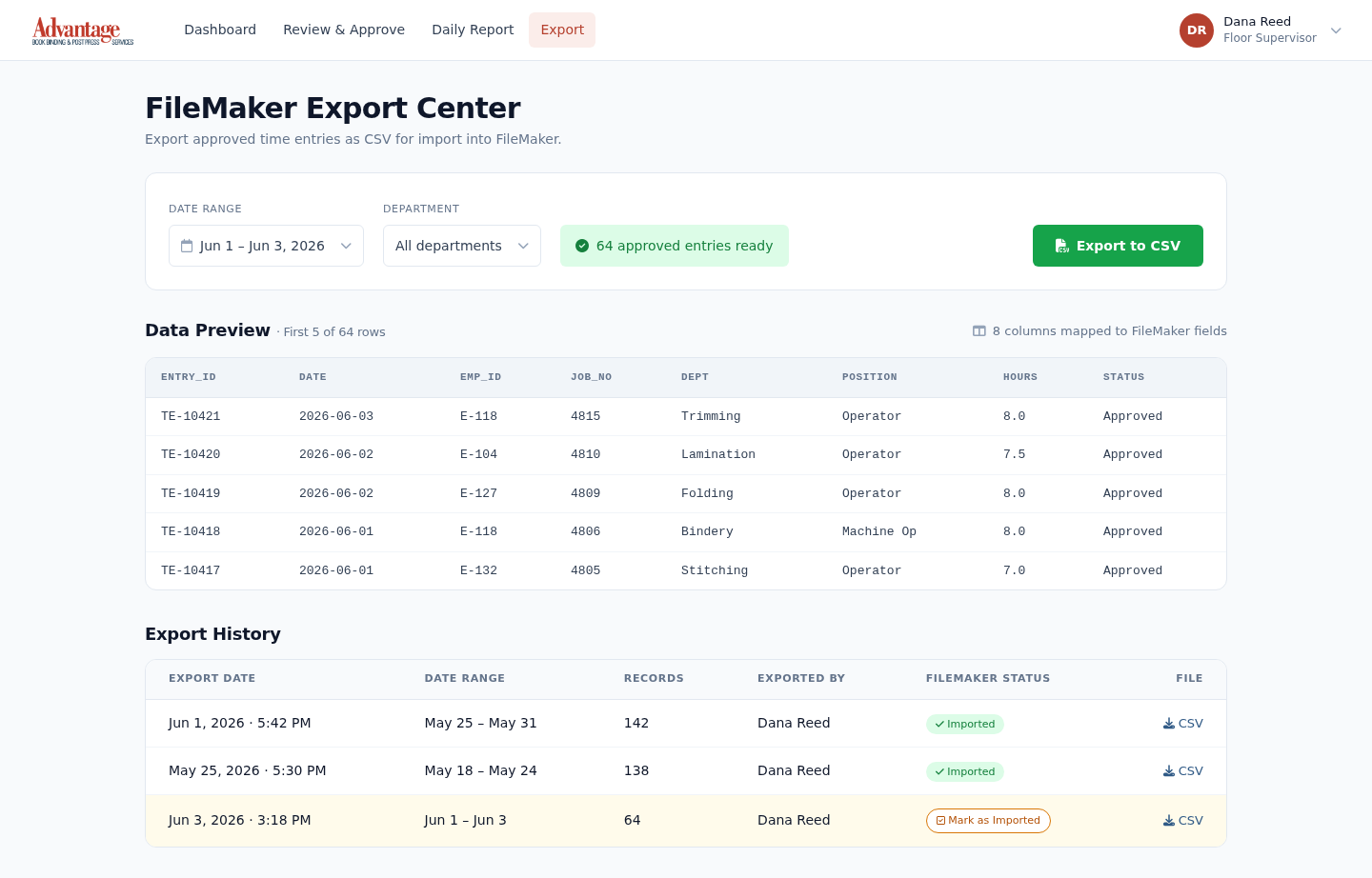Click Mark as Imported button
The width and height of the screenshot is (1372, 878).
[988, 821]
